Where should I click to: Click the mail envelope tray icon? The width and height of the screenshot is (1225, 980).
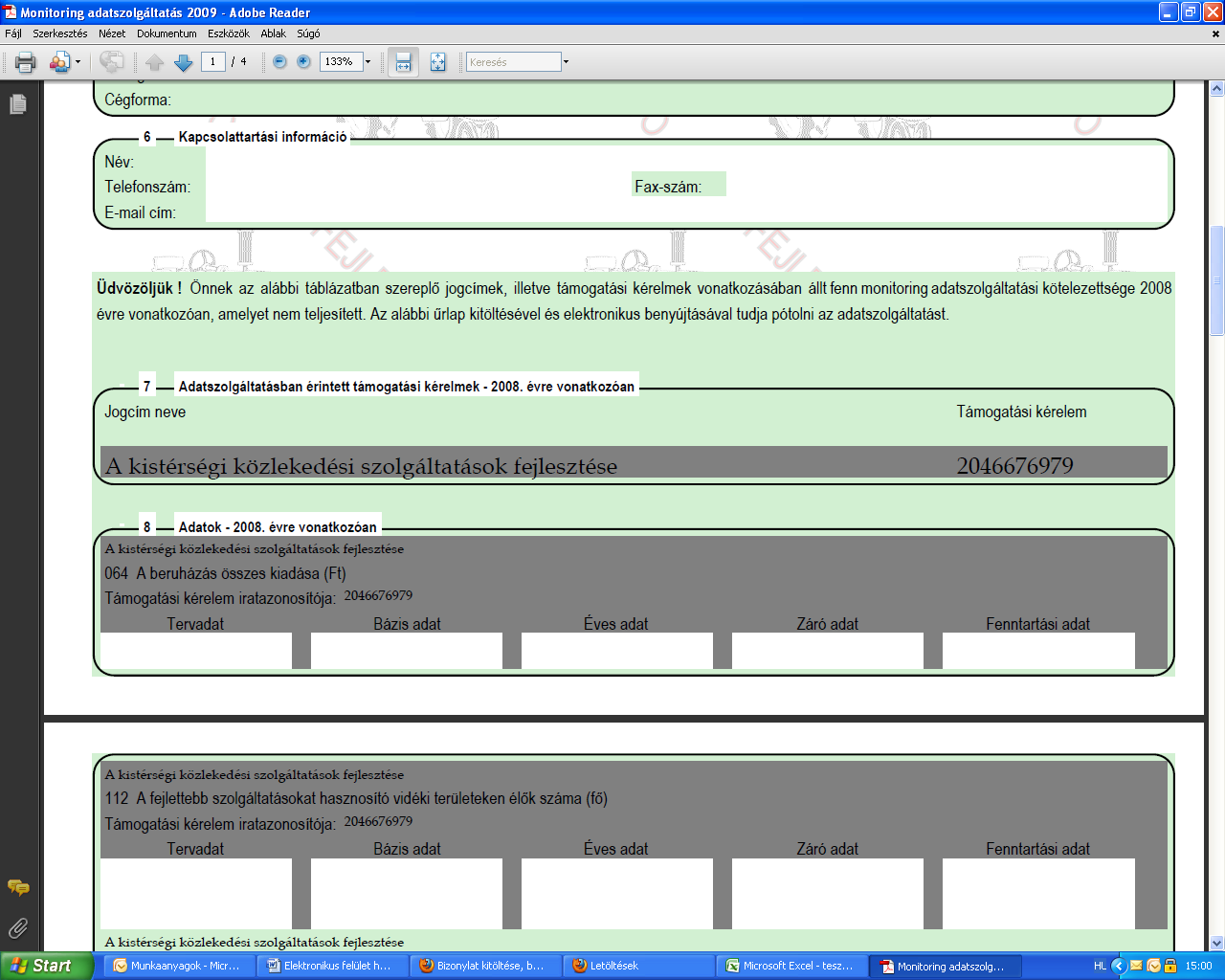pyautogui.click(x=1136, y=966)
